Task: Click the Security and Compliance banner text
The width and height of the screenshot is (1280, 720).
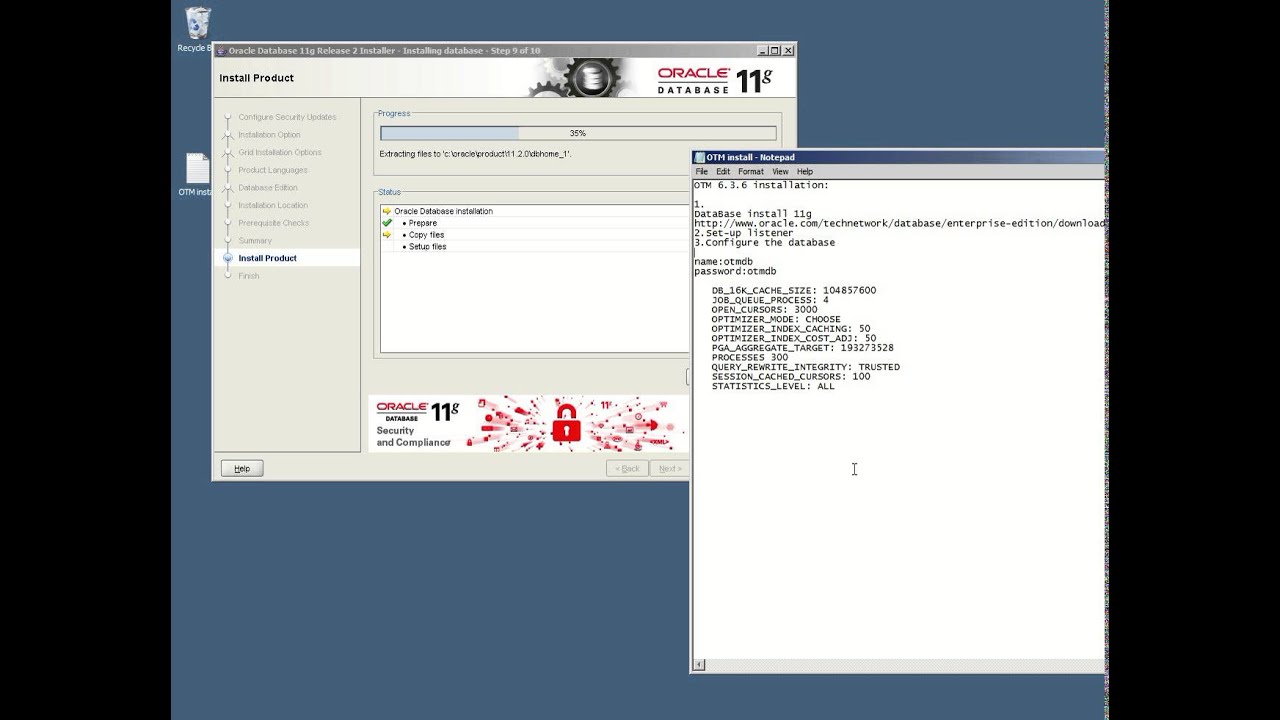Action: pos(413,436)
